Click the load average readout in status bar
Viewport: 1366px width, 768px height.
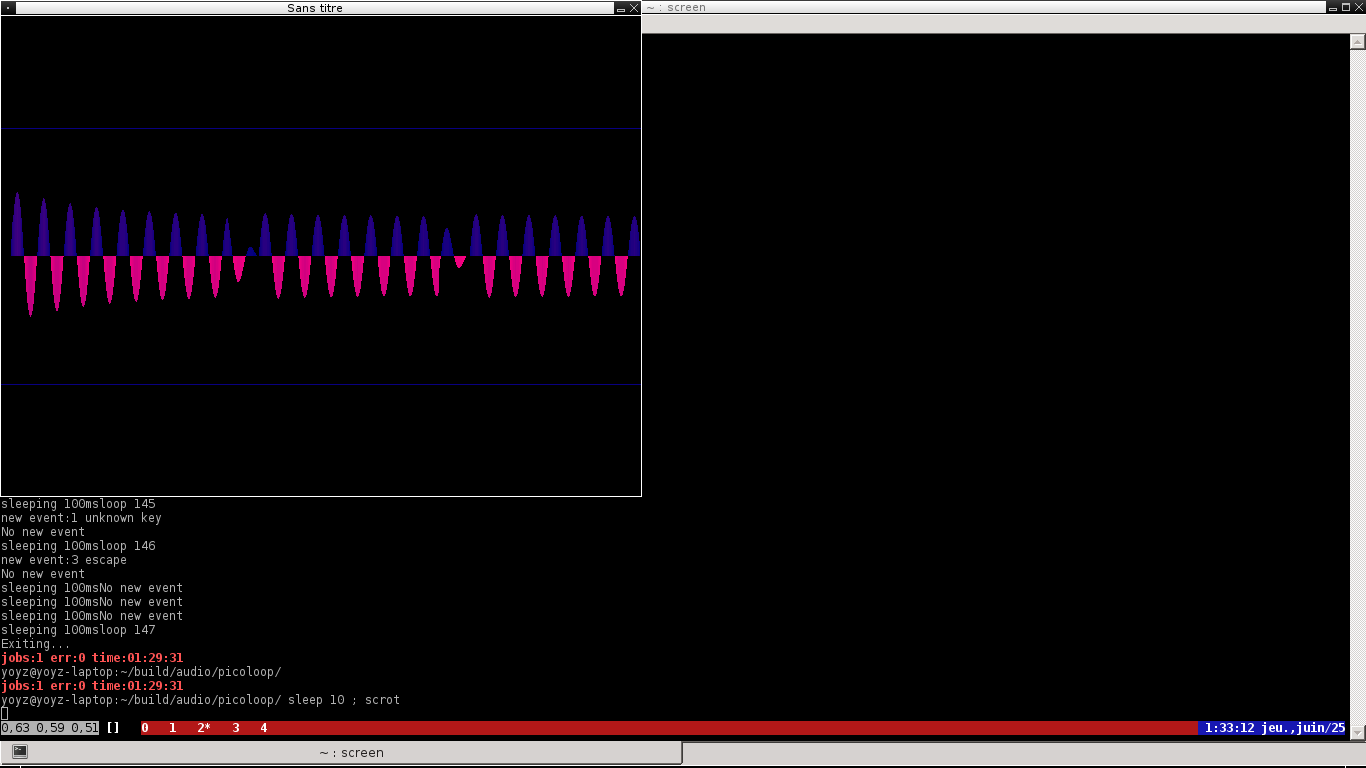(50, 728)
